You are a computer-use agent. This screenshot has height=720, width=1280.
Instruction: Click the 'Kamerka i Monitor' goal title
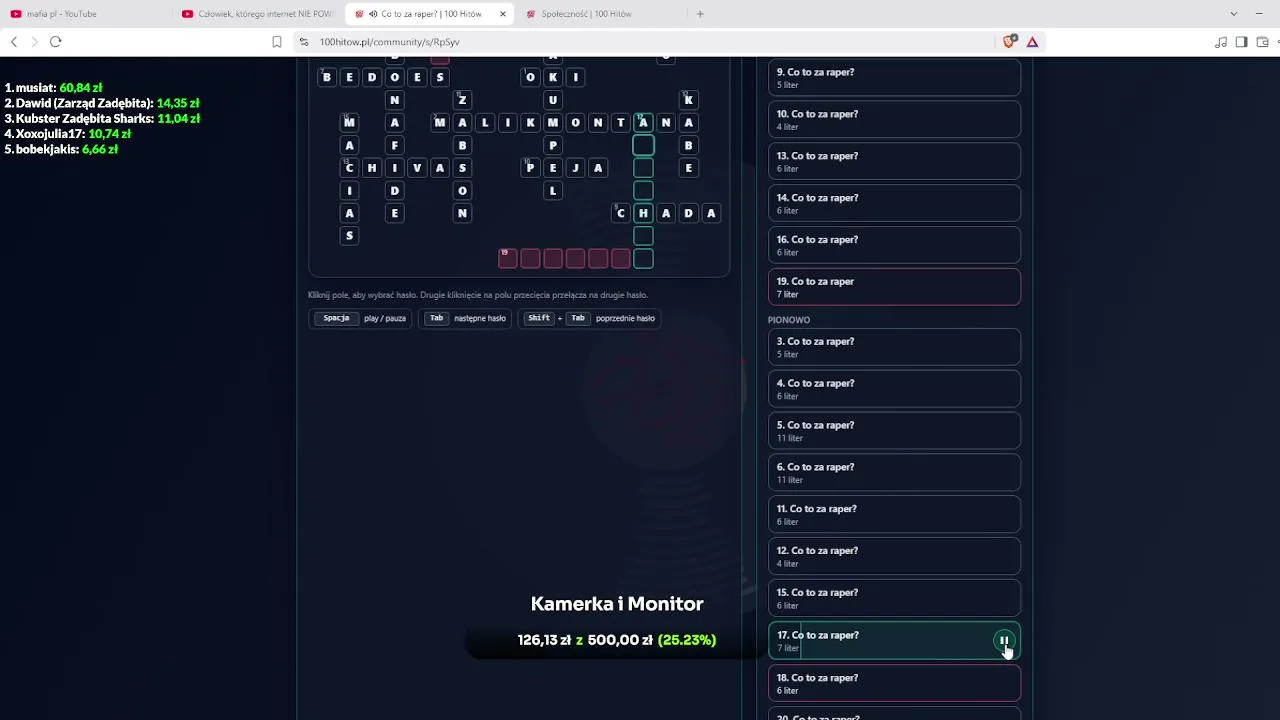click(617, 604)
